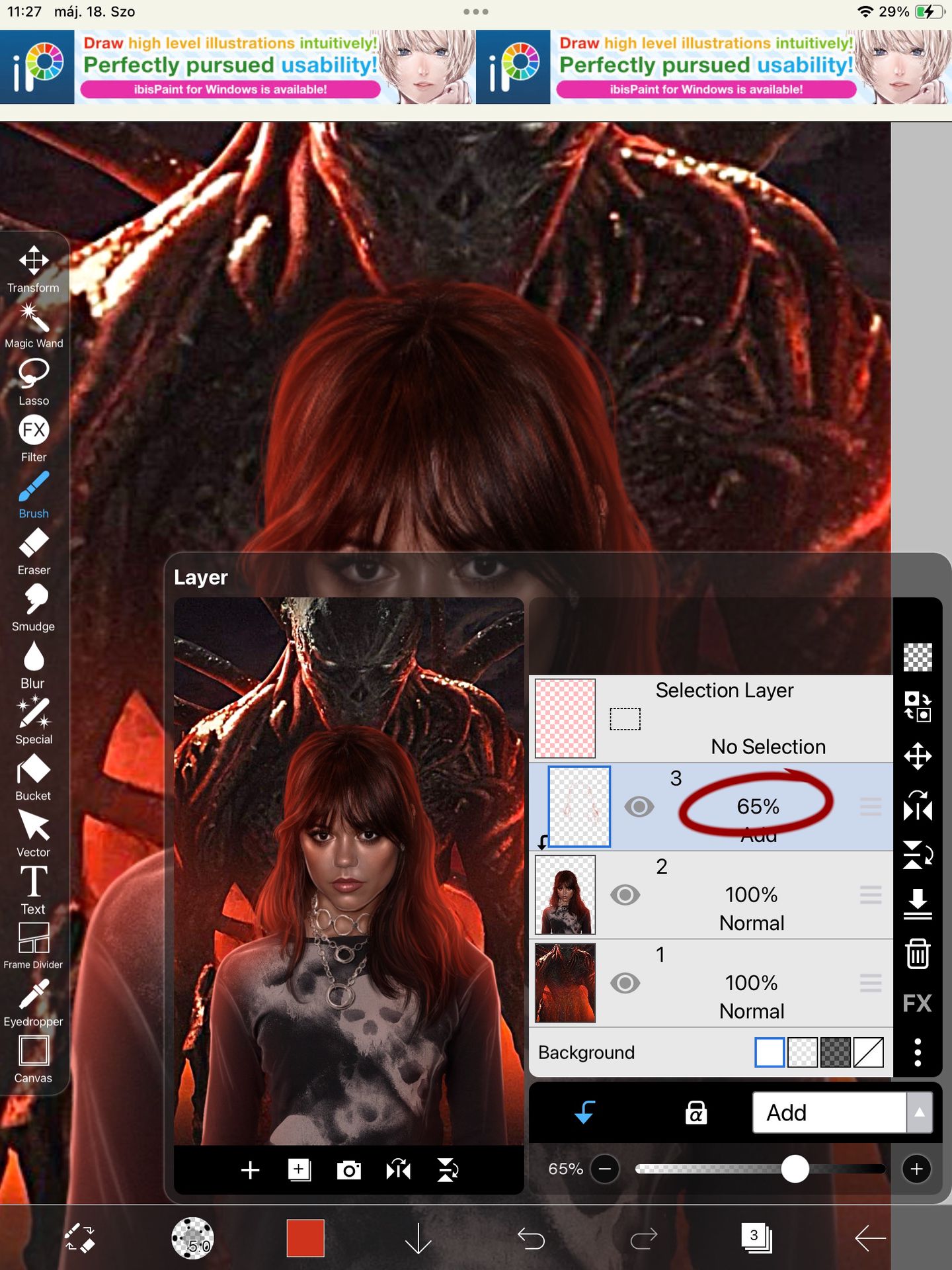This screenshot has width=952, height=1270.
Task: Toggle visibility of layer 2
Action: coord(625,895)
